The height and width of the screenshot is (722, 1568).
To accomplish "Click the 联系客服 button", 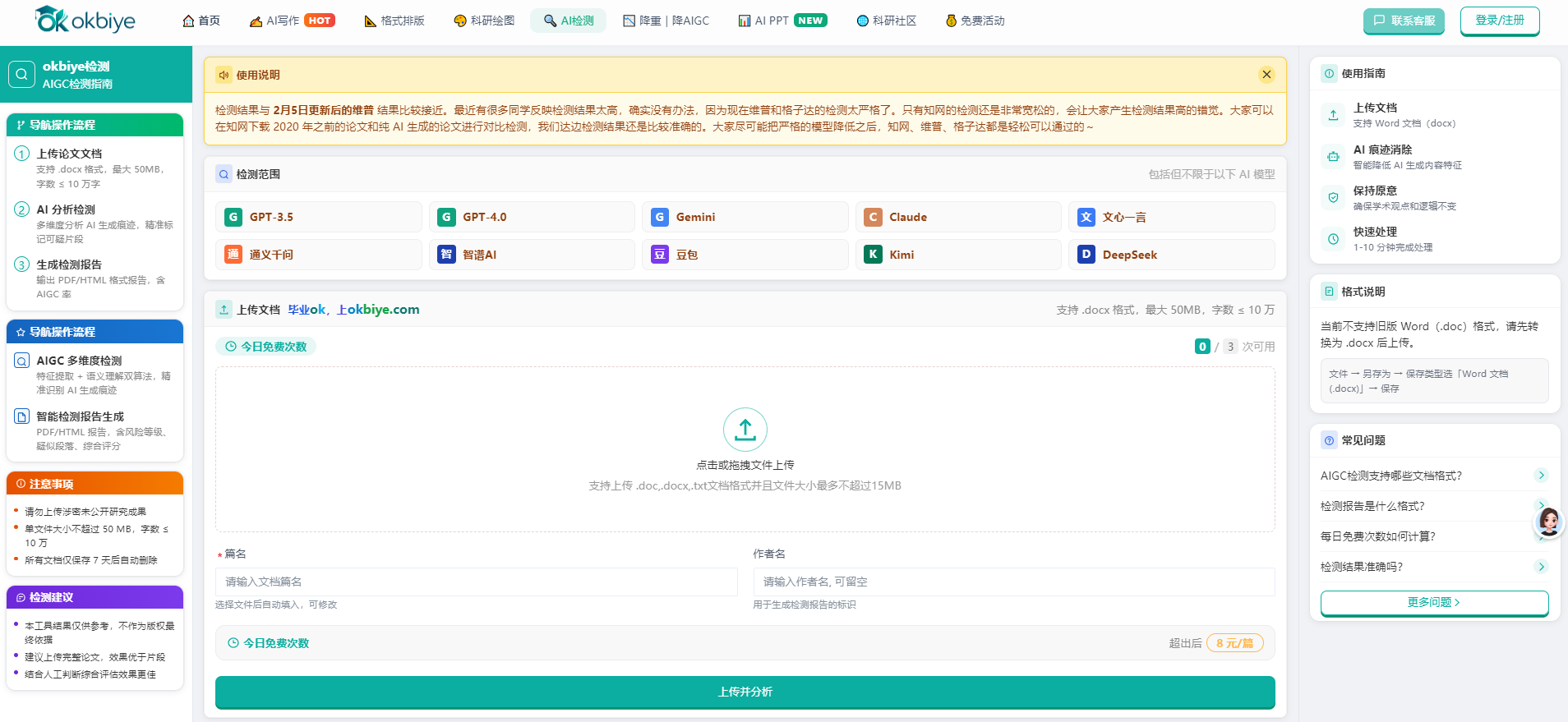I will [1404, 21].
